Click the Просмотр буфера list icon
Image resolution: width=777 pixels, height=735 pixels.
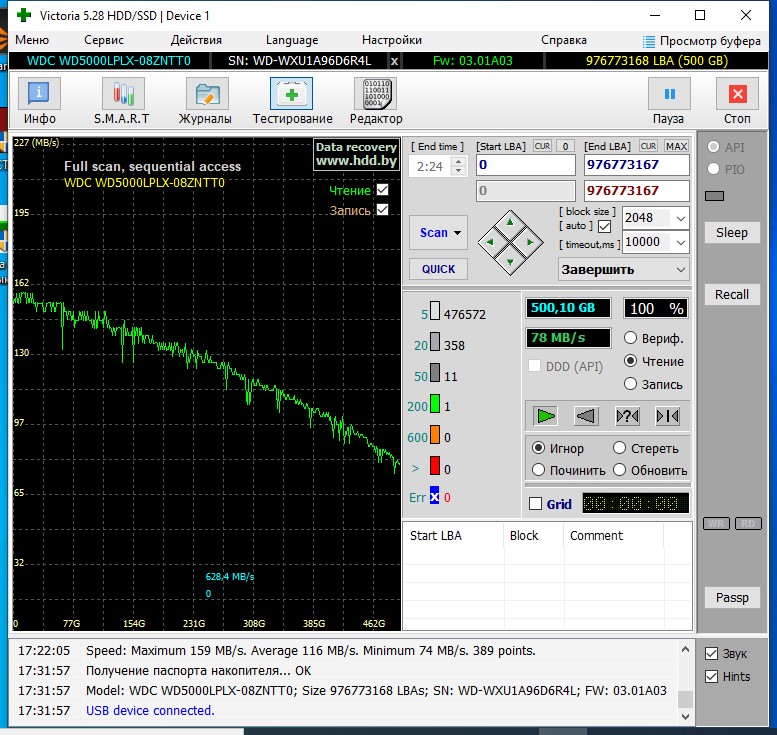coord(648,41)
